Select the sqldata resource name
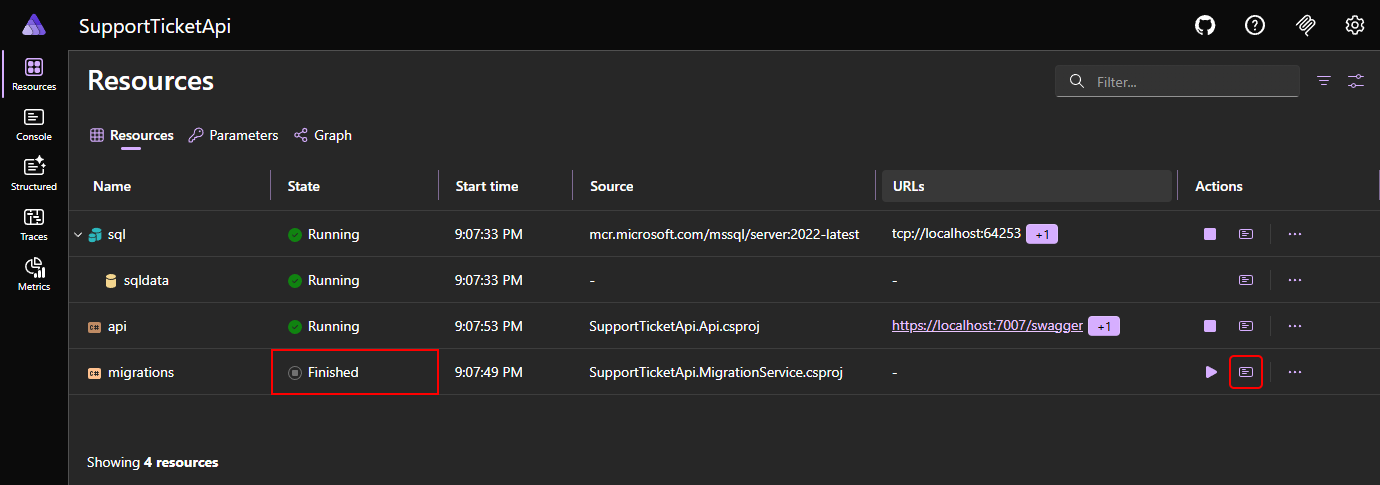 pos(146,280)
